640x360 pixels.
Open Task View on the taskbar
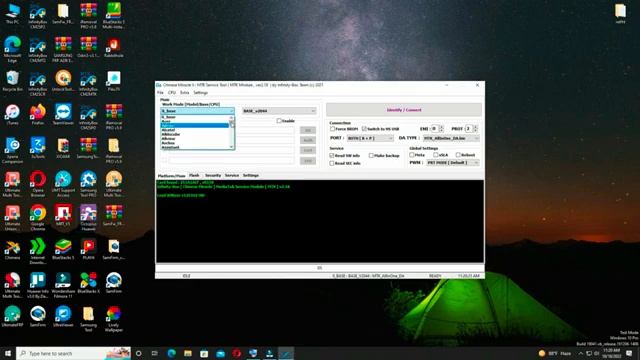click(x=155, y=353)
